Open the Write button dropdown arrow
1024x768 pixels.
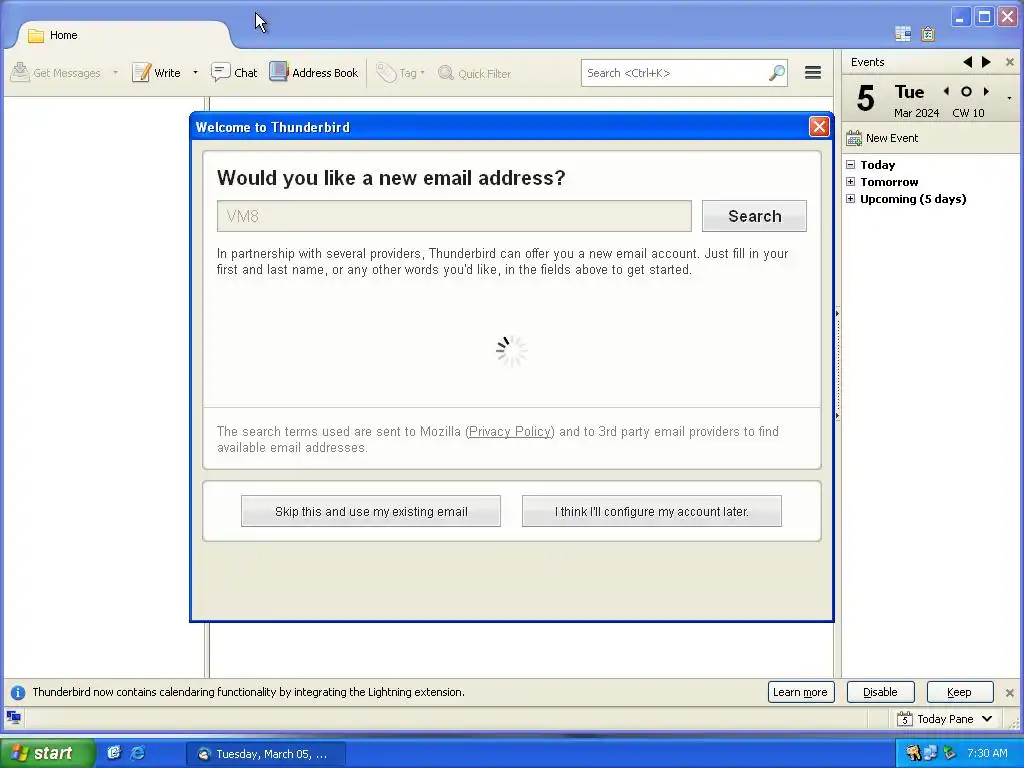tap(195, 72)
